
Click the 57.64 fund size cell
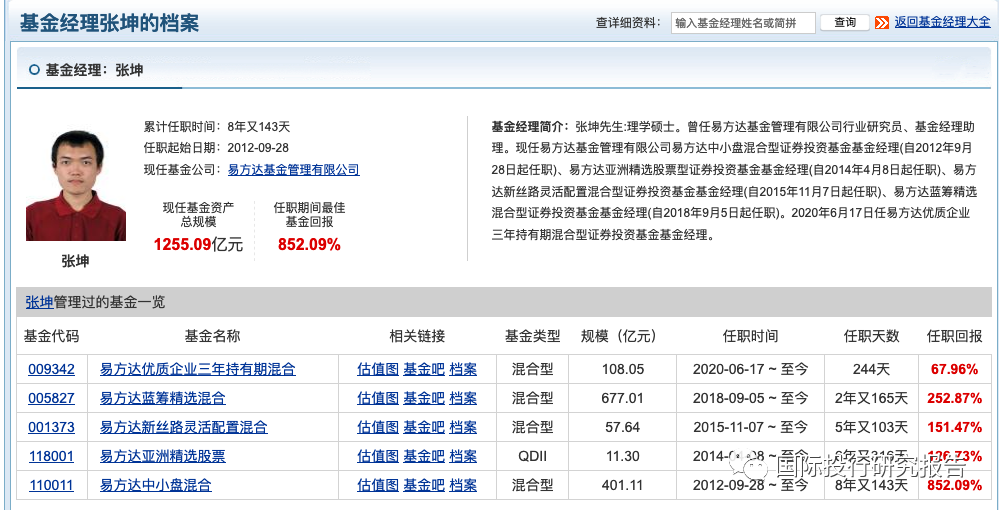point(623,427)
